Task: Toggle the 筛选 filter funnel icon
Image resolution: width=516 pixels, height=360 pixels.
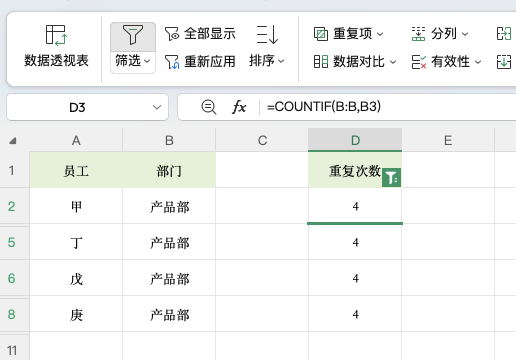Action: (x=133, y=35)
